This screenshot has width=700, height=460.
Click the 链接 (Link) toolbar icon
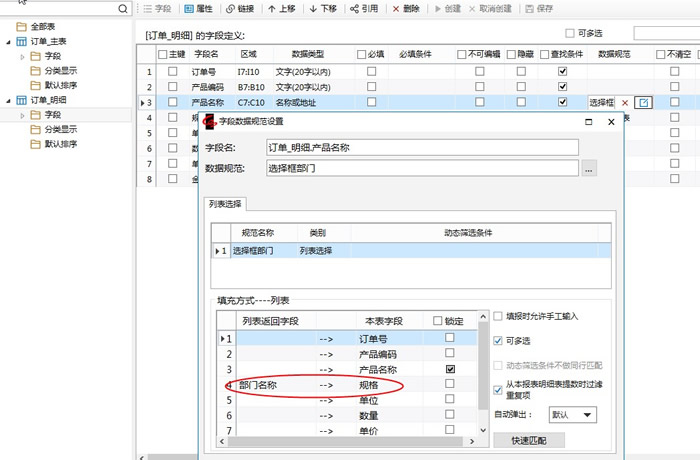click(231, 8)
